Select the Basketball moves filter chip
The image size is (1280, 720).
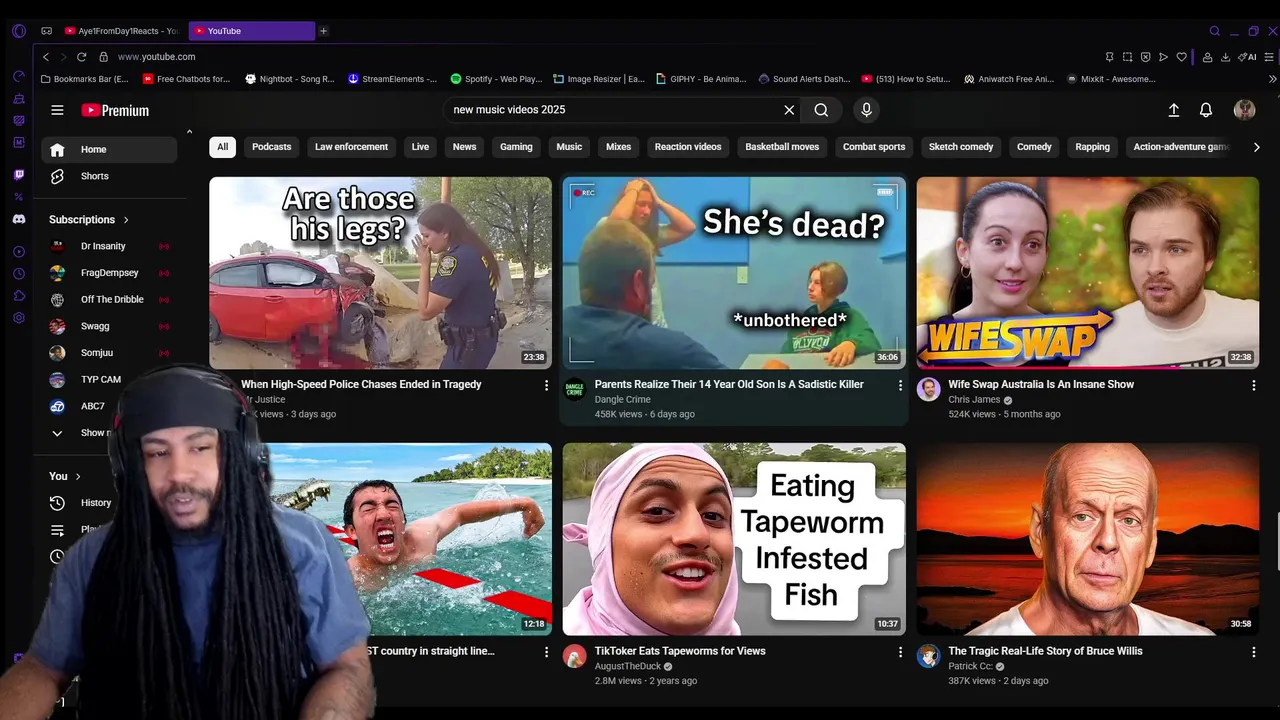tap(782, 147)
